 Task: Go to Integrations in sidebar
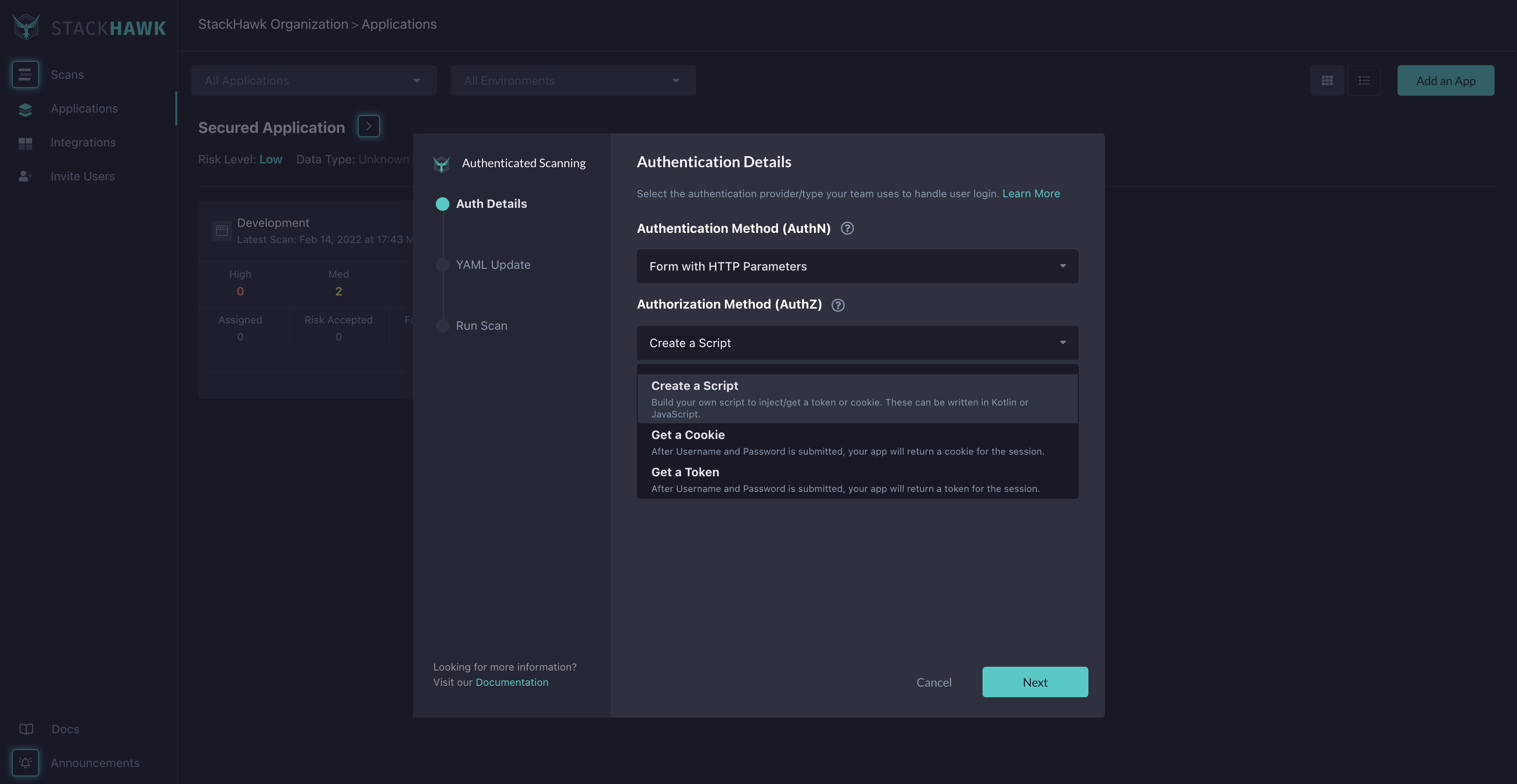(83, 142)
